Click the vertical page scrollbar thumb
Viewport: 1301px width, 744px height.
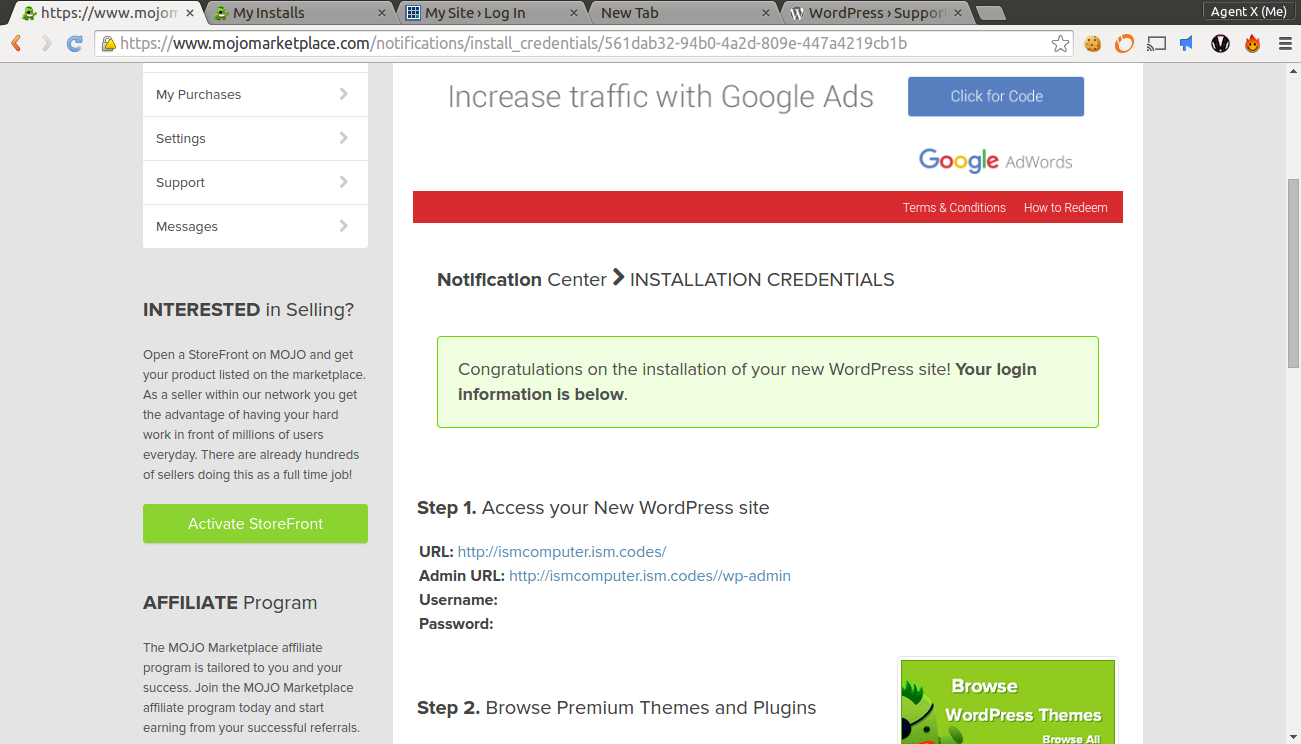click(1293, 273)
